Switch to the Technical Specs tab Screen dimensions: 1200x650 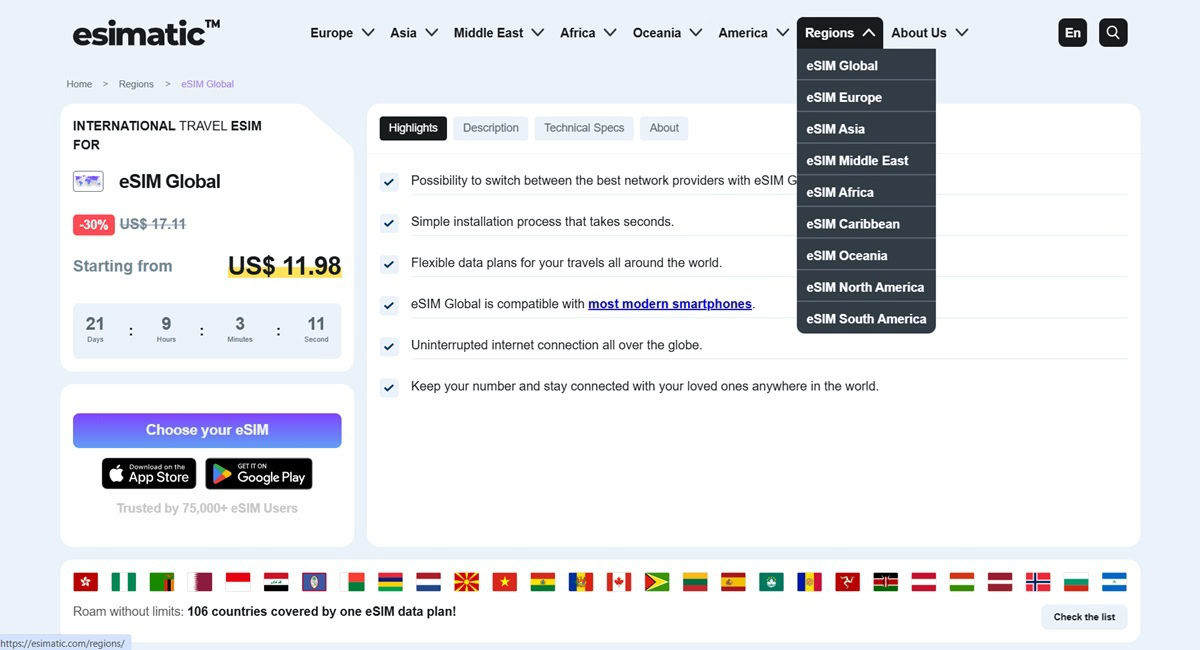(584, 128)
